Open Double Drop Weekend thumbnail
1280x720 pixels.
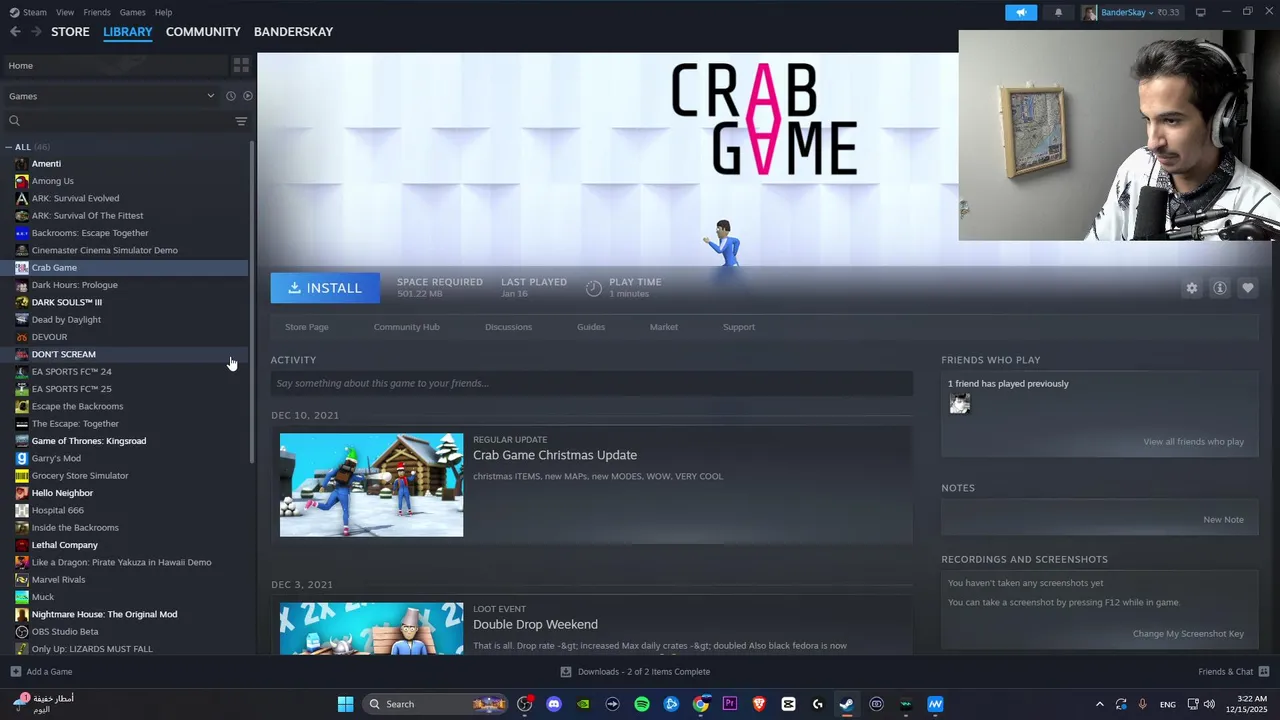coord(371,628)
